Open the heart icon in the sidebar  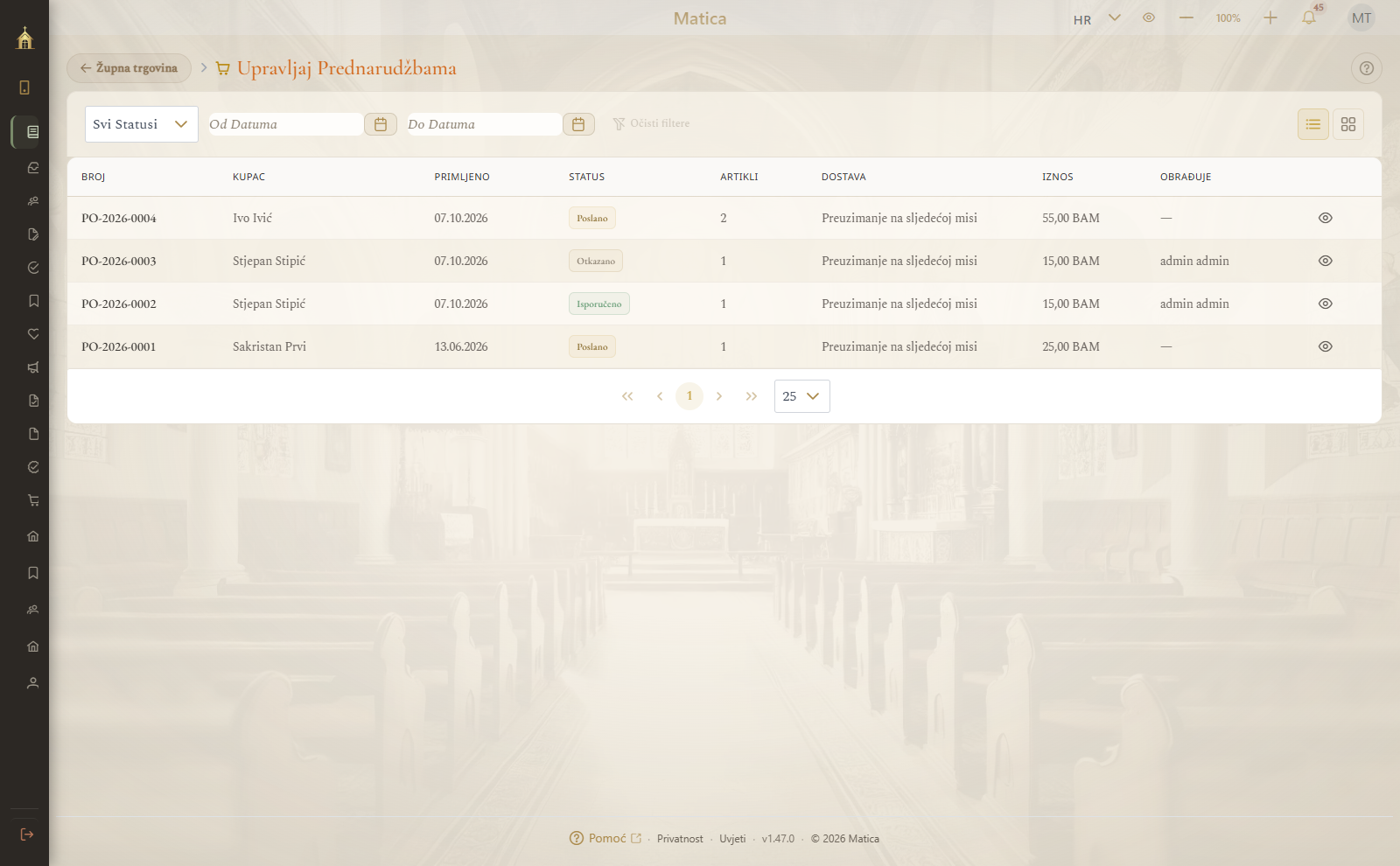pyautogui.click(x=33, y=334)
